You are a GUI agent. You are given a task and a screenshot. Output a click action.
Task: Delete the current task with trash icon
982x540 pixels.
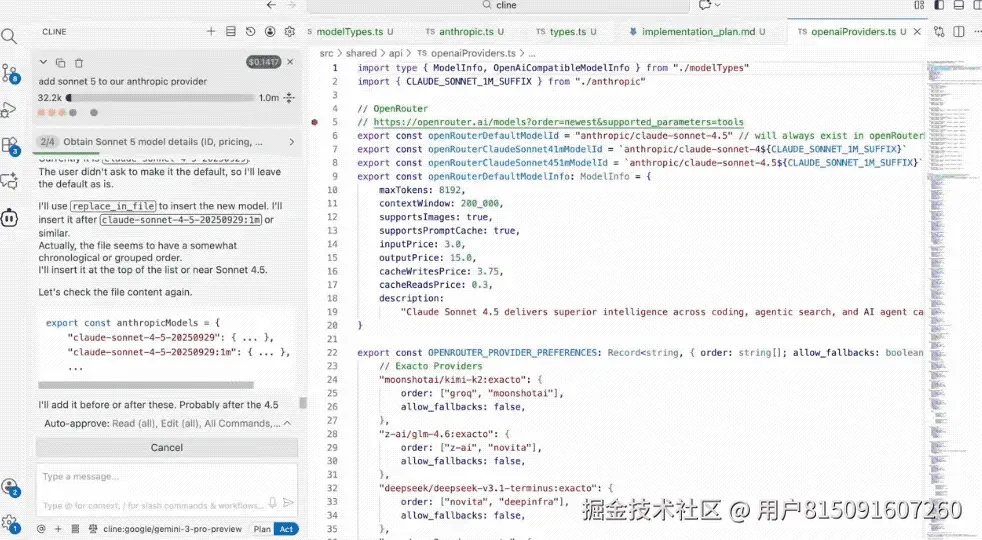79,63
